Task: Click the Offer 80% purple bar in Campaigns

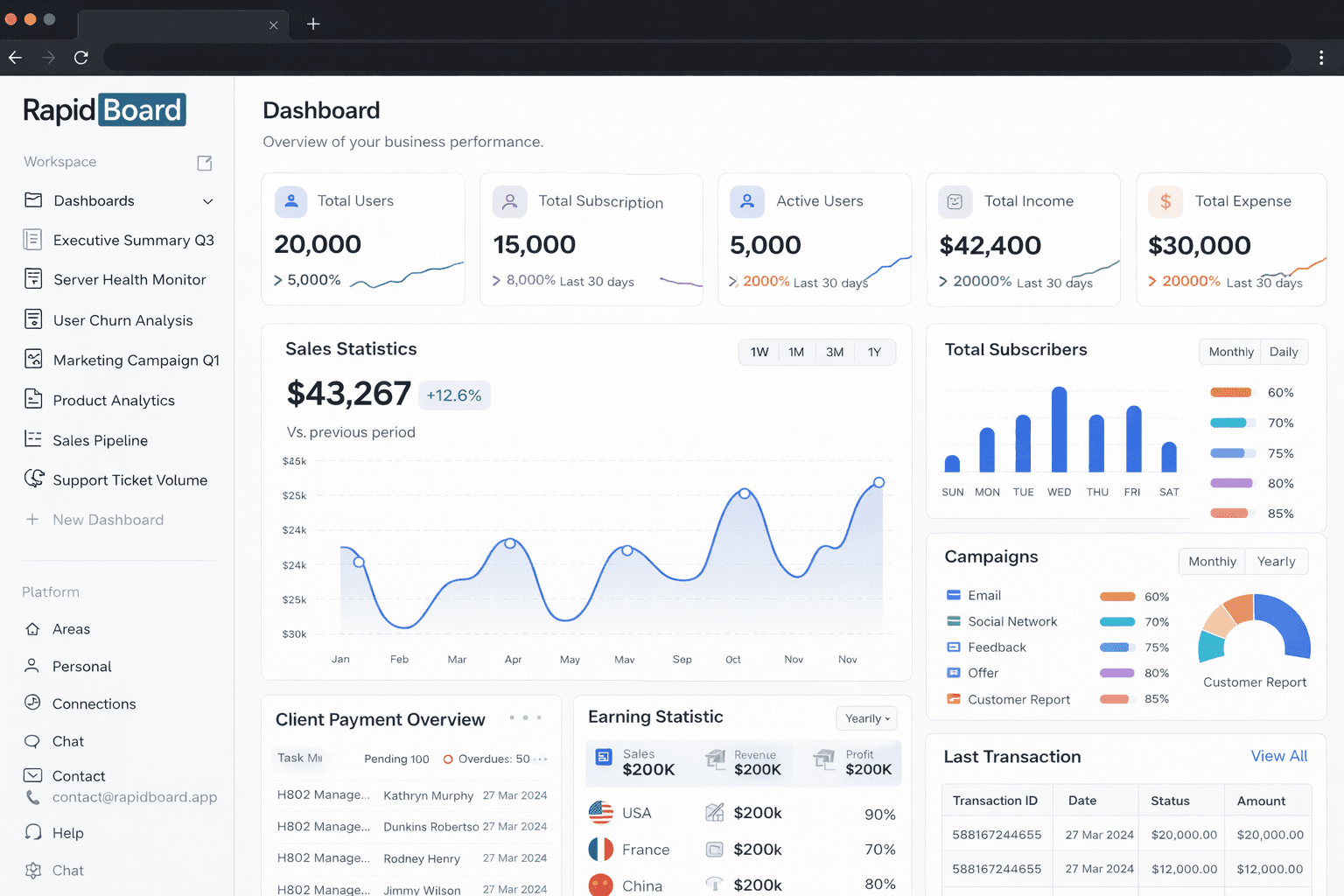Action: 1117,673
